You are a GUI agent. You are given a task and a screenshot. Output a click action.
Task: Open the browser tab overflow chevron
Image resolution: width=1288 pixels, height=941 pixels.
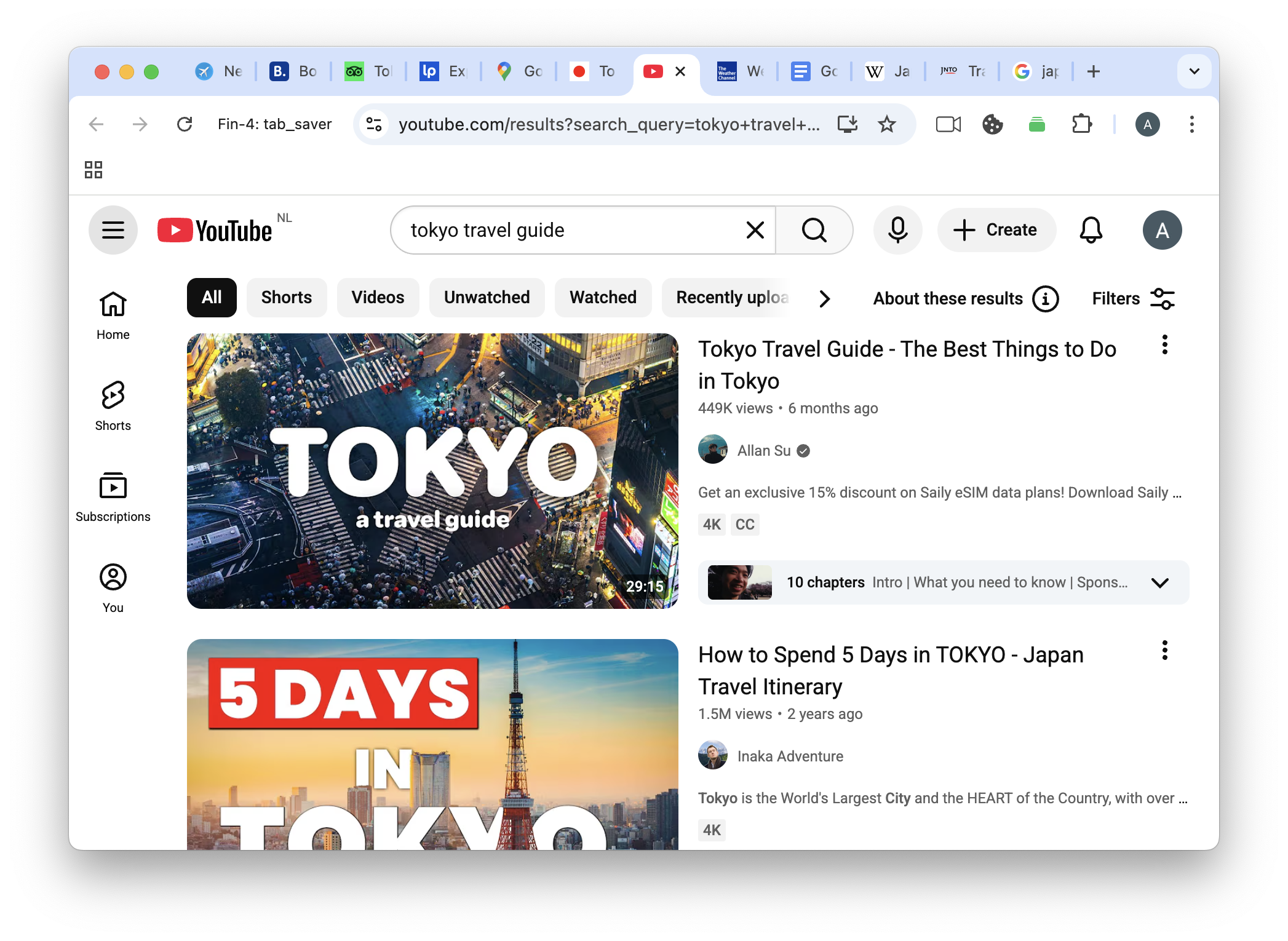coord(1194,71)
